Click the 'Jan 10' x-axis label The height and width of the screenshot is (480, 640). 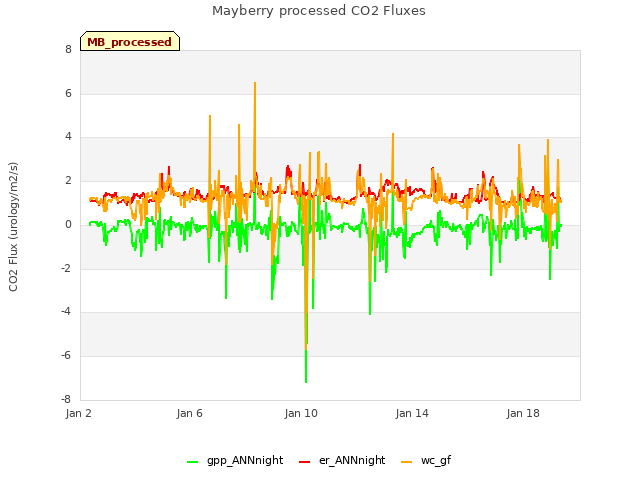tap(301, 413)
